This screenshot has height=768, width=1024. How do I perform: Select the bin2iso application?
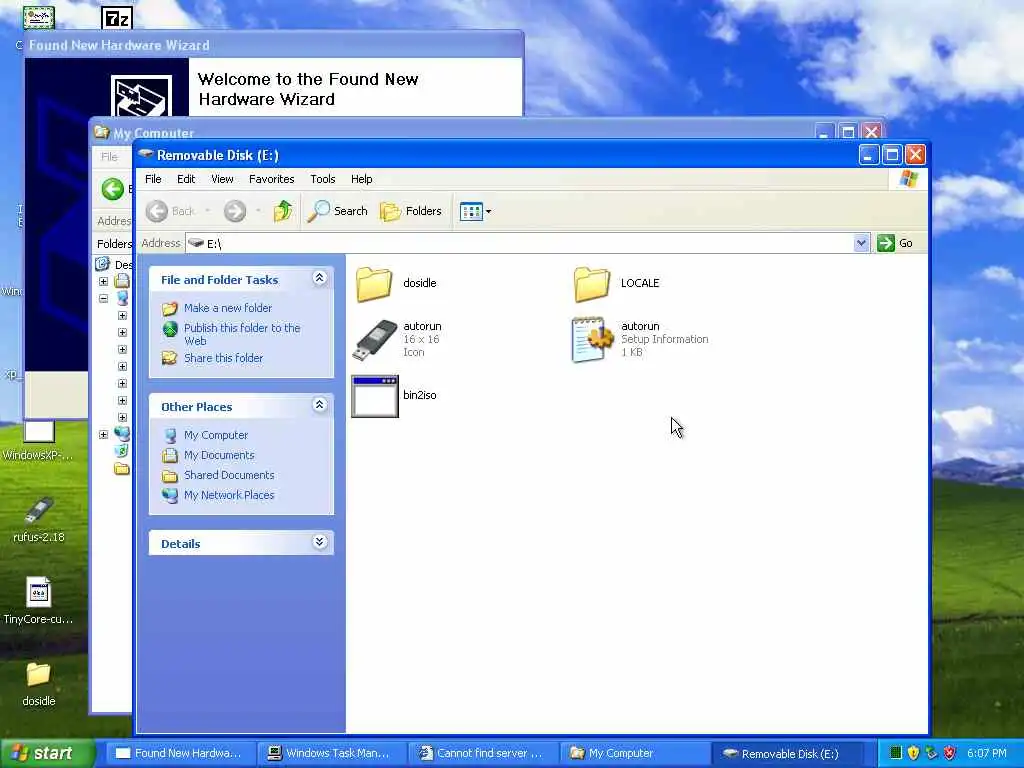click(x=394, y=396)
